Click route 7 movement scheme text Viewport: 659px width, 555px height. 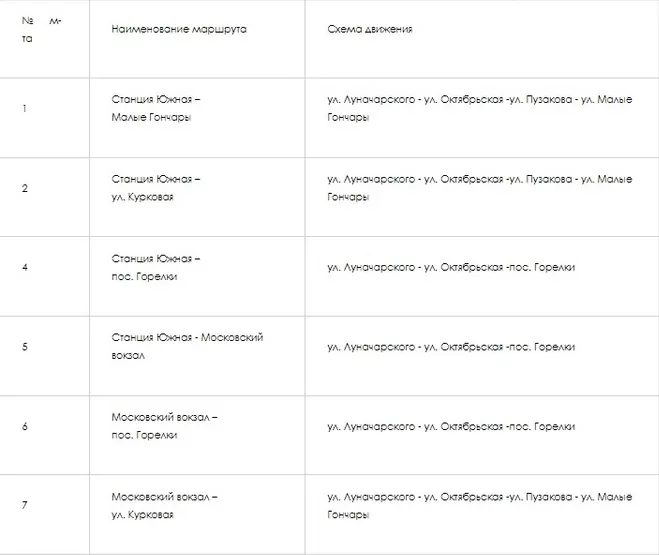480,505
